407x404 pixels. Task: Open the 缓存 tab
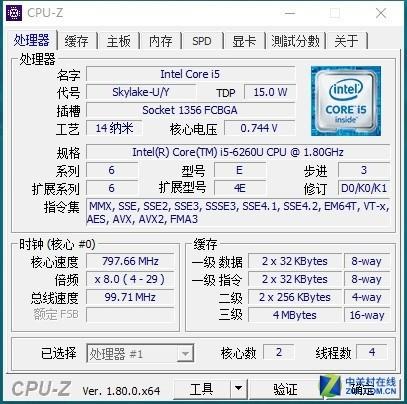tap(77, 41)
